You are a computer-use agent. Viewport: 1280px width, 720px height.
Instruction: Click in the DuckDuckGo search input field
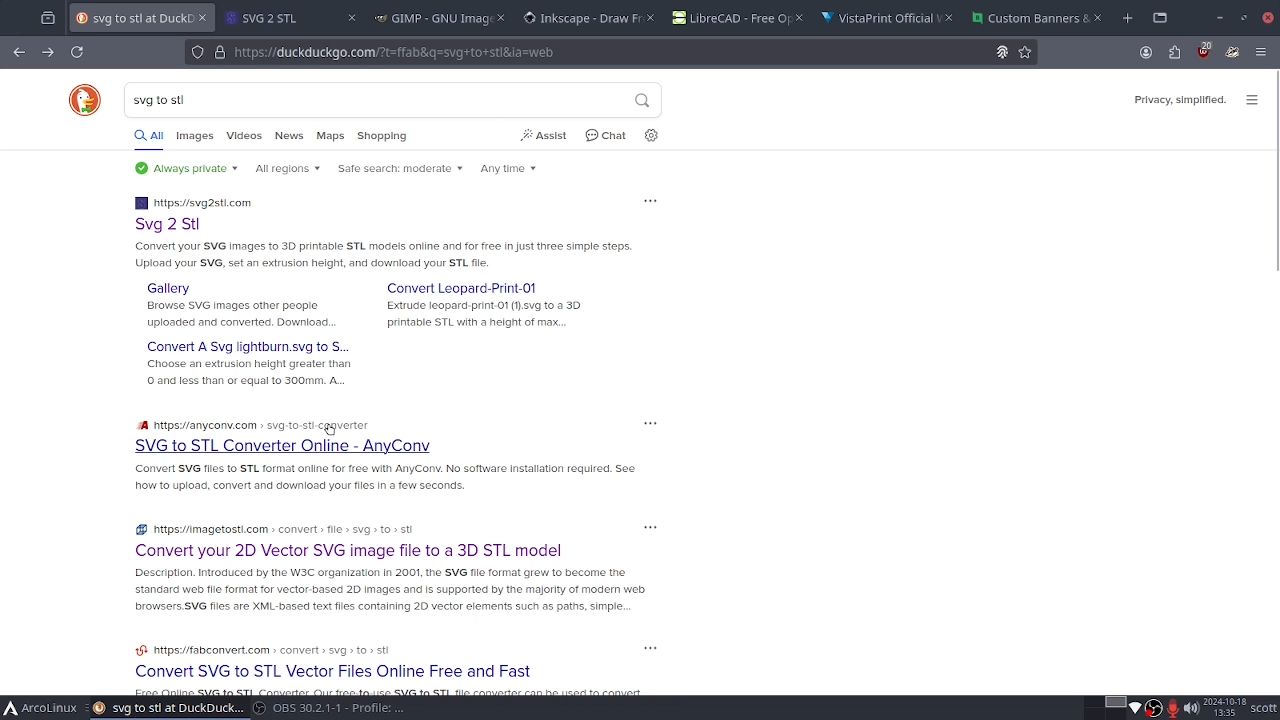click(x=380, y=100)
